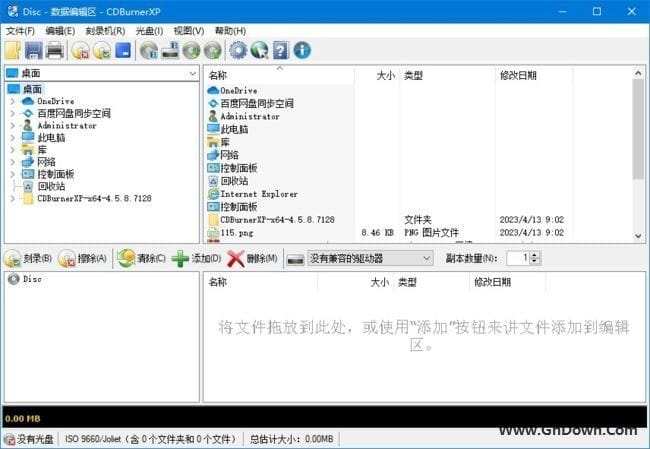Click the 回收站 icon in the file list
Viewport: 650px width, 449px height.
point(213,181)
